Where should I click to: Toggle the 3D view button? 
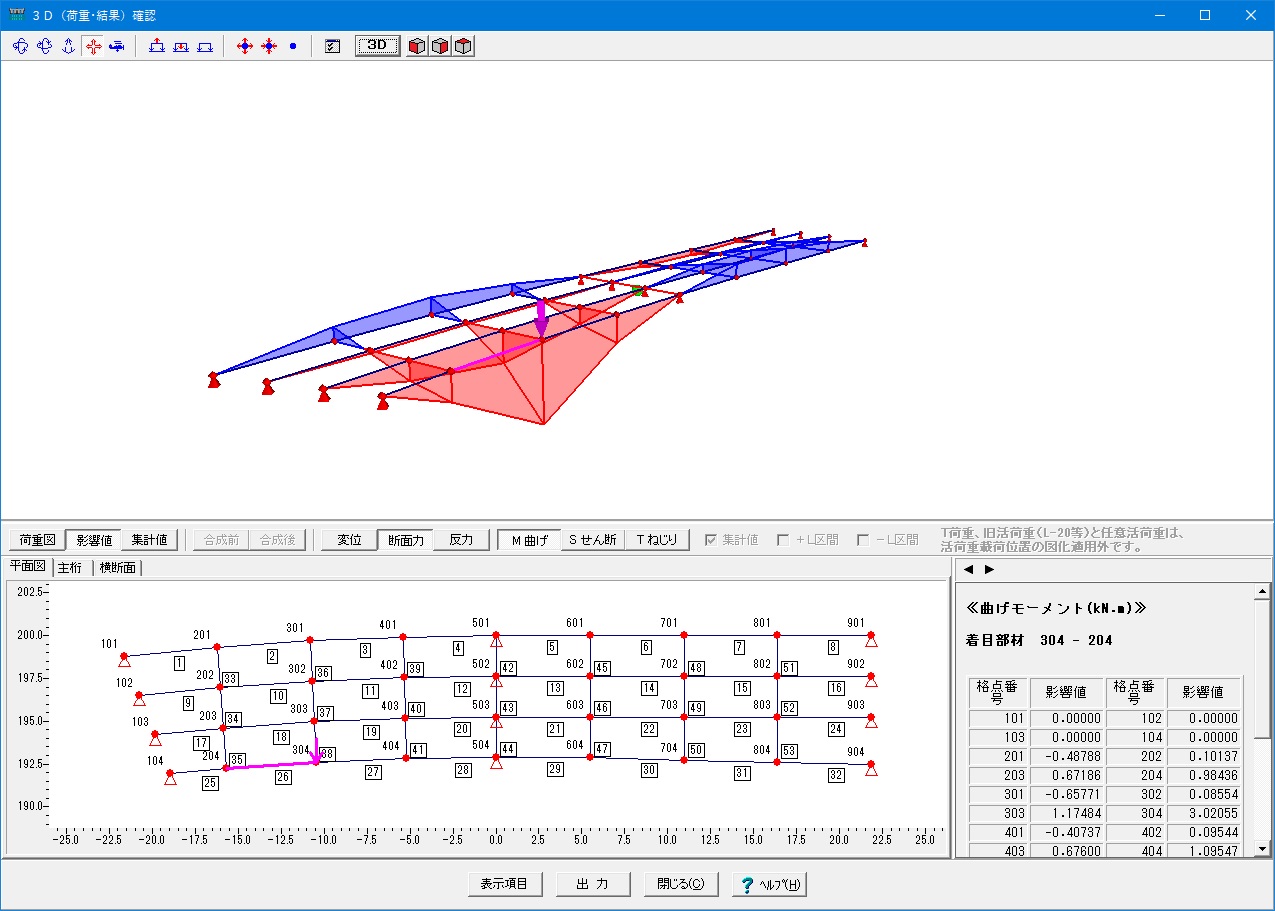click(x=378, y=46)
